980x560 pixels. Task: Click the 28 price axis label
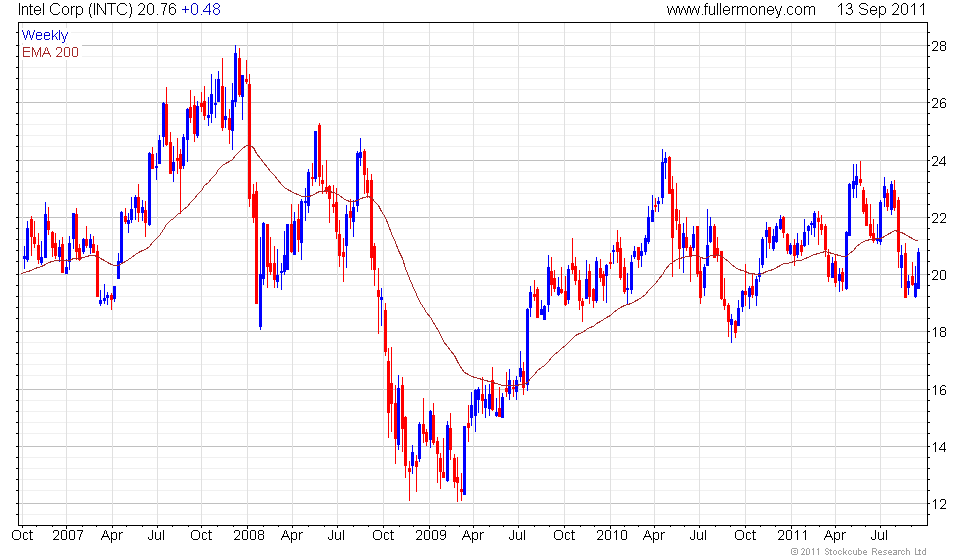pyautogui.click(x=939, y=46)
